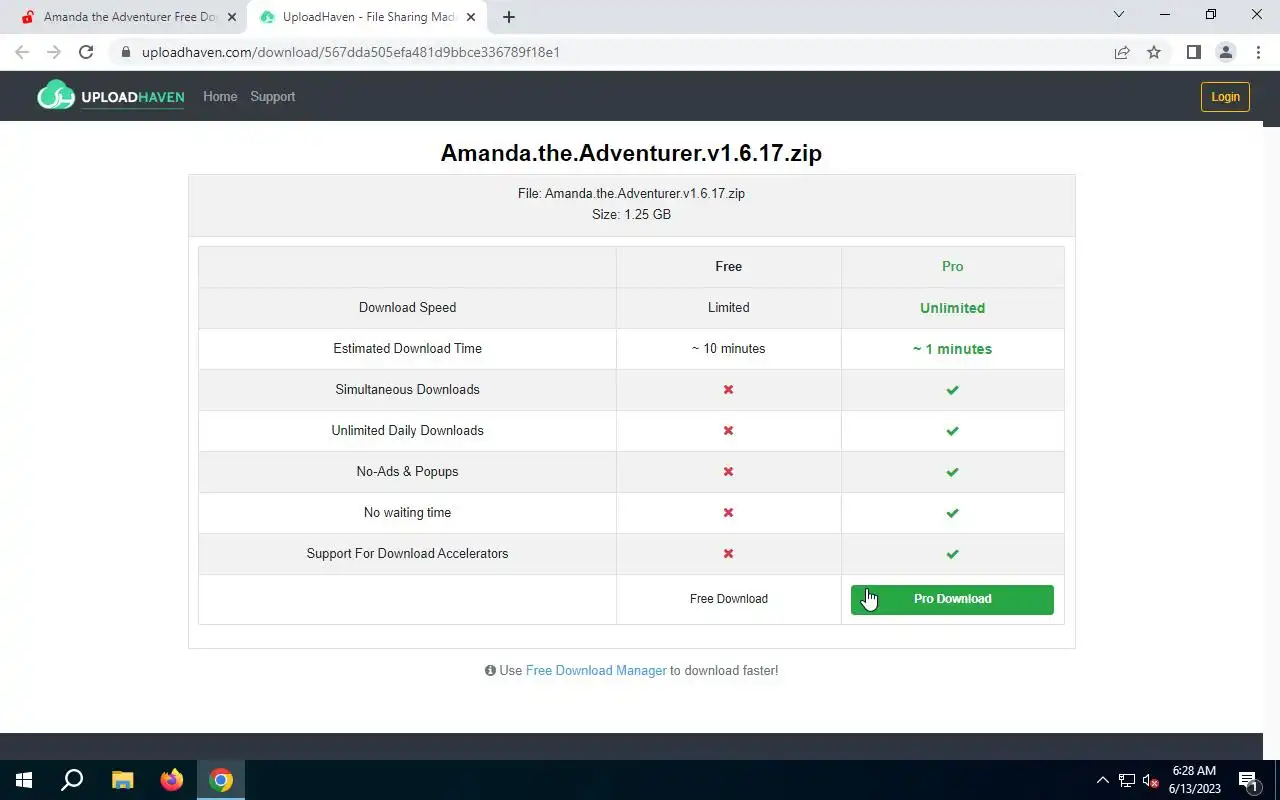Open the tab search chevron

point(1119,15)
